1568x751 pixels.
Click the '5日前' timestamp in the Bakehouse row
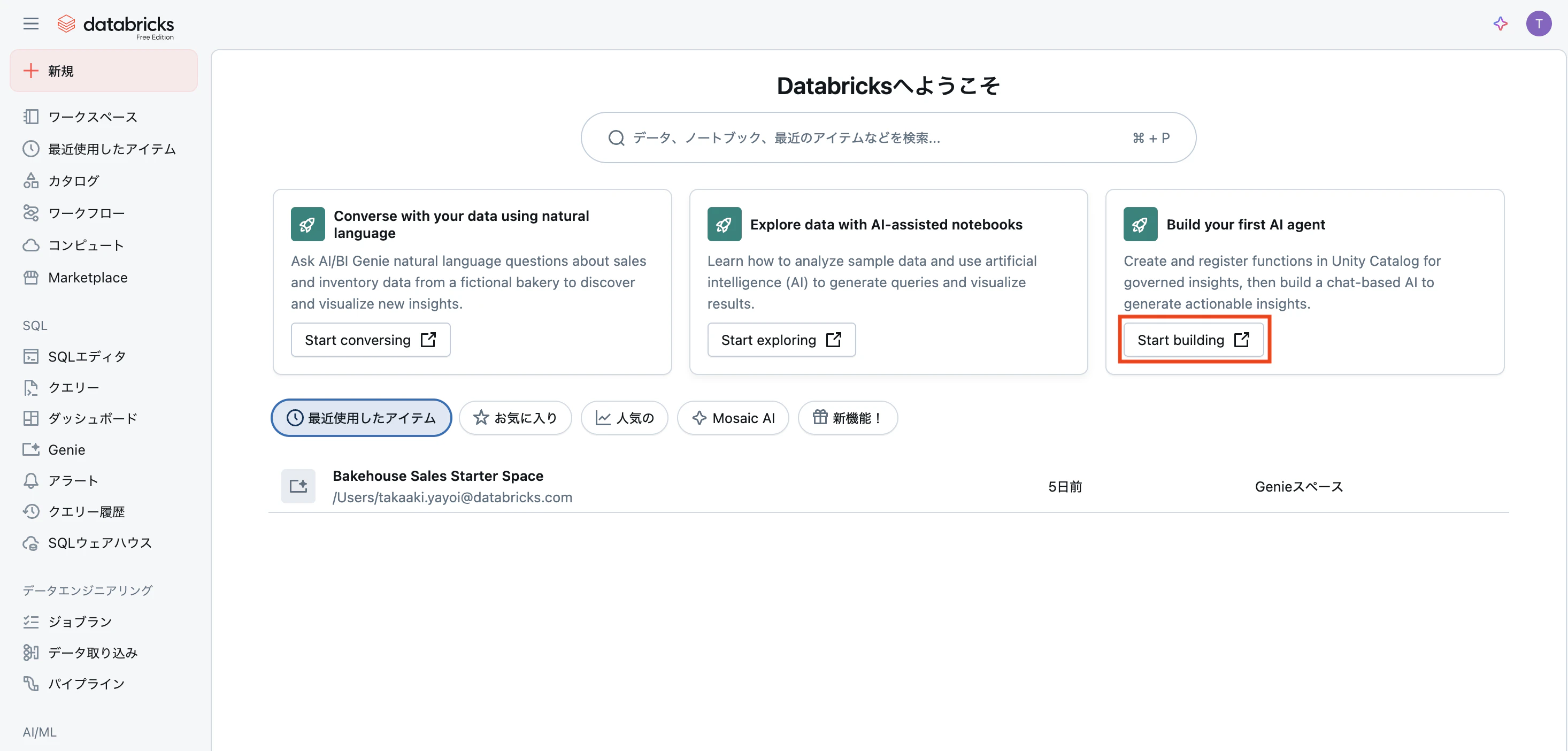tap(1065, 487)
